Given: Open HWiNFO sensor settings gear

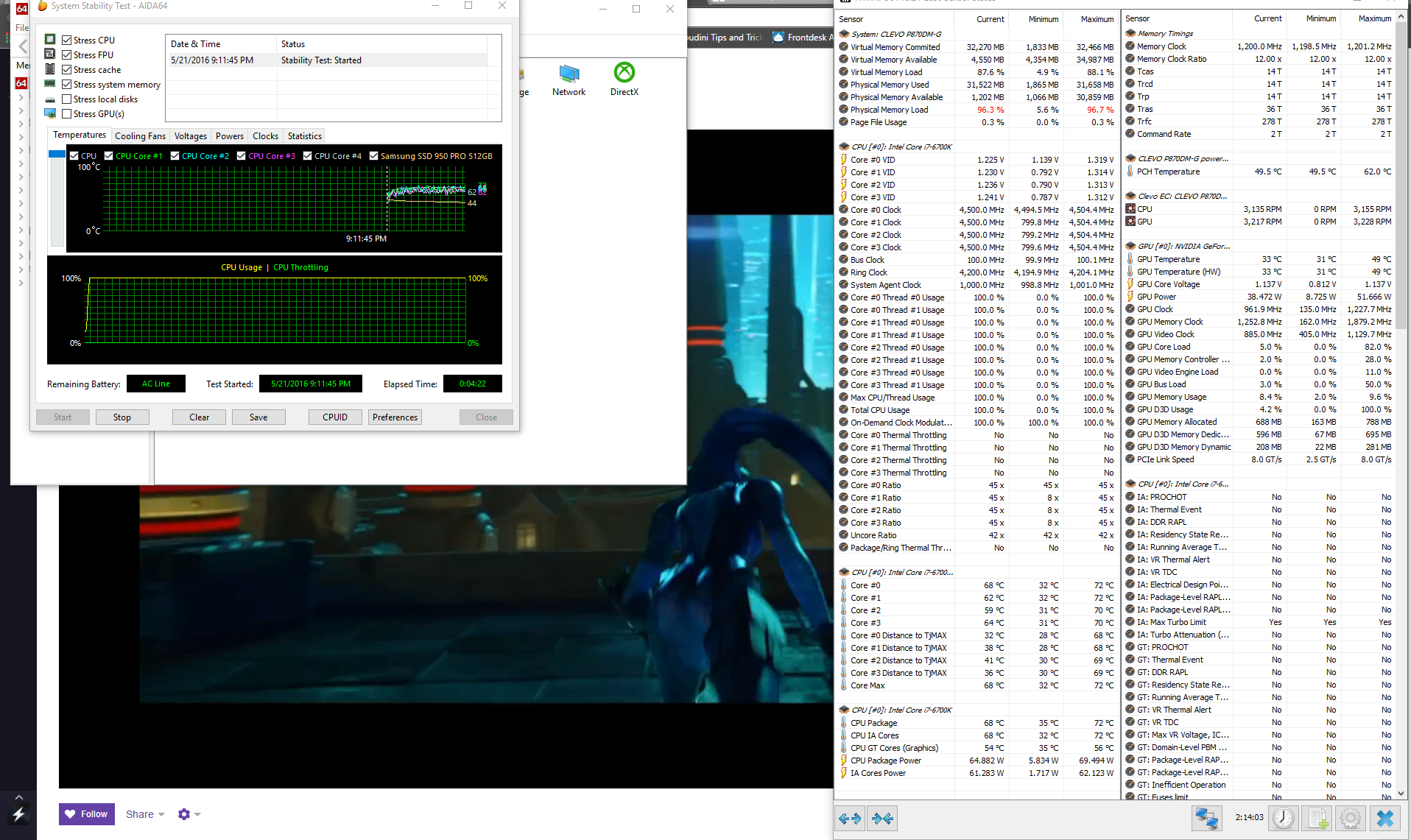Looking at the screenshot, I should [1351, 818].
